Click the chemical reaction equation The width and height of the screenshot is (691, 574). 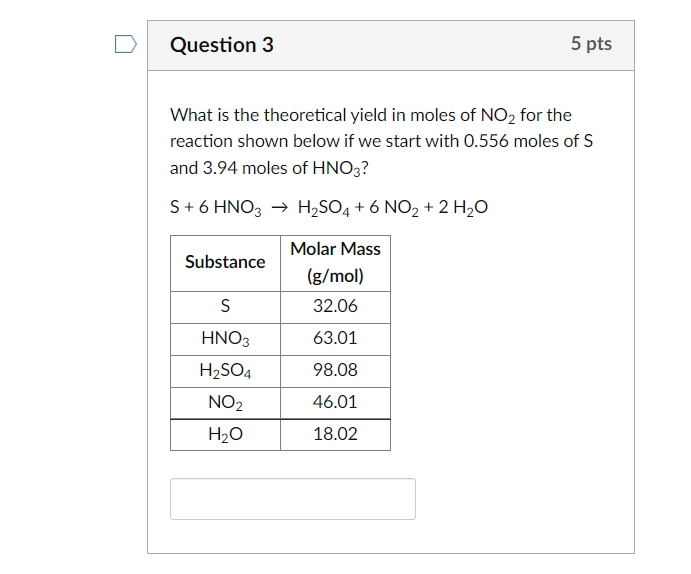pos(330,208)
